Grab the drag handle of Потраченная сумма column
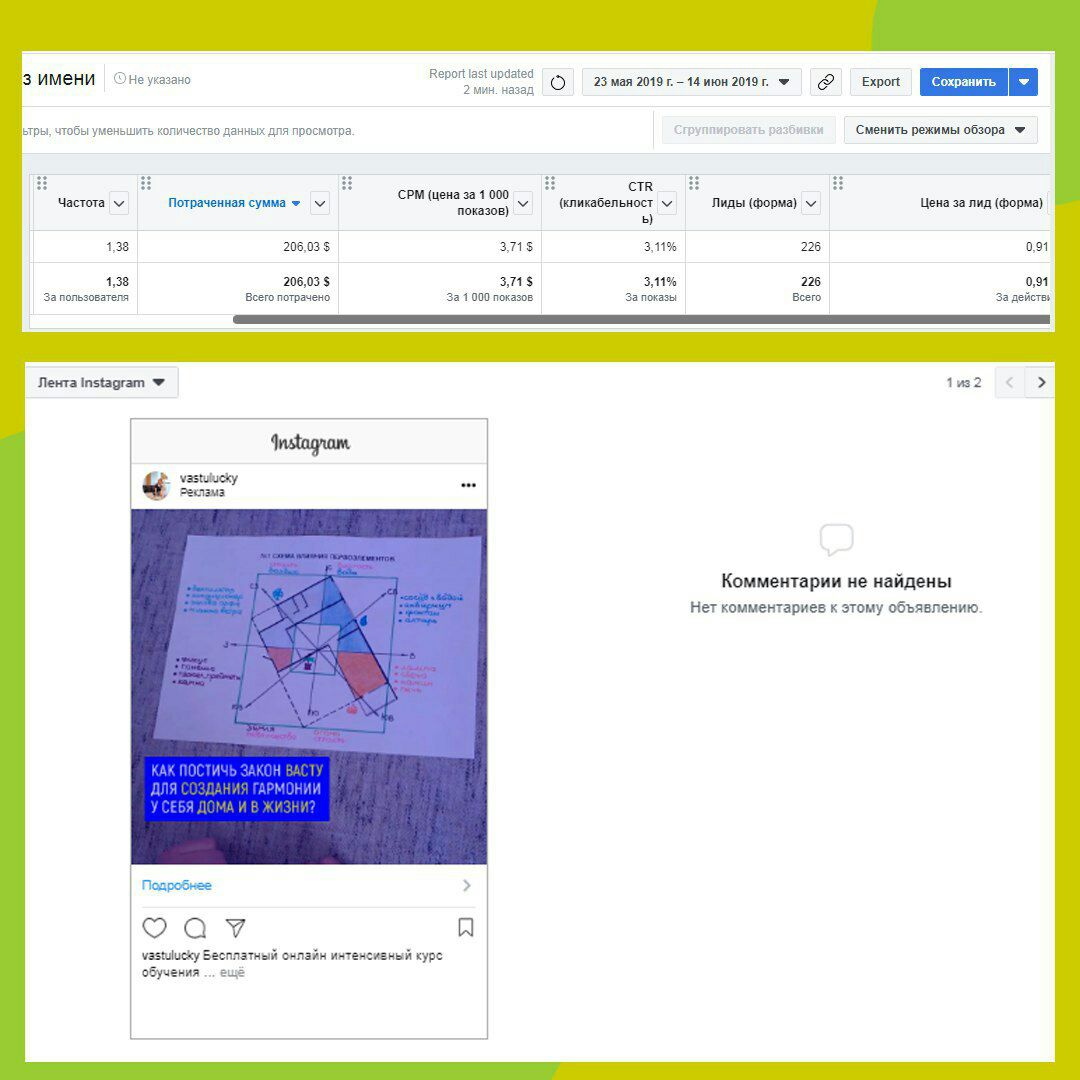This screenshot has width=1080, height=1080. click(x=145, y=183)
